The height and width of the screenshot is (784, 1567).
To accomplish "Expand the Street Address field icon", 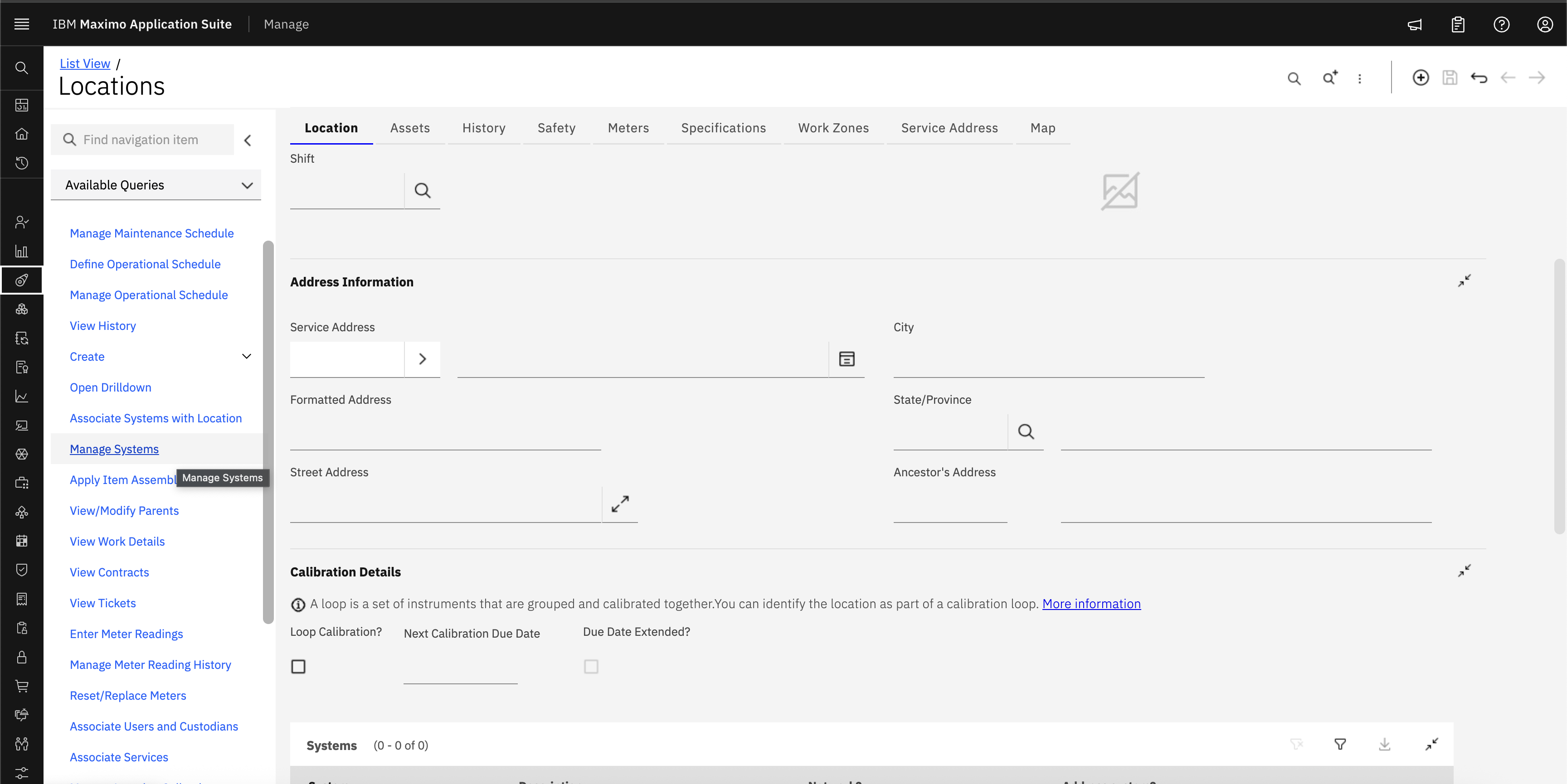I will coord(620,503).
